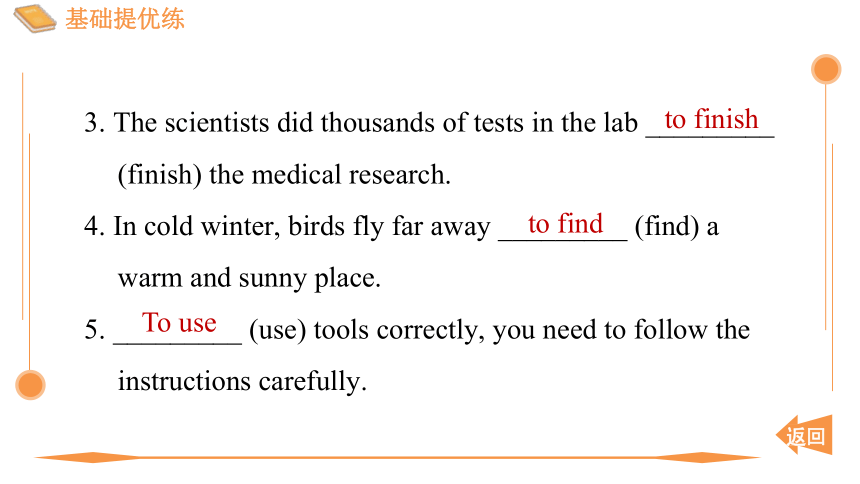
Task: Click question number 3 text
Action: tap(94, 122)
